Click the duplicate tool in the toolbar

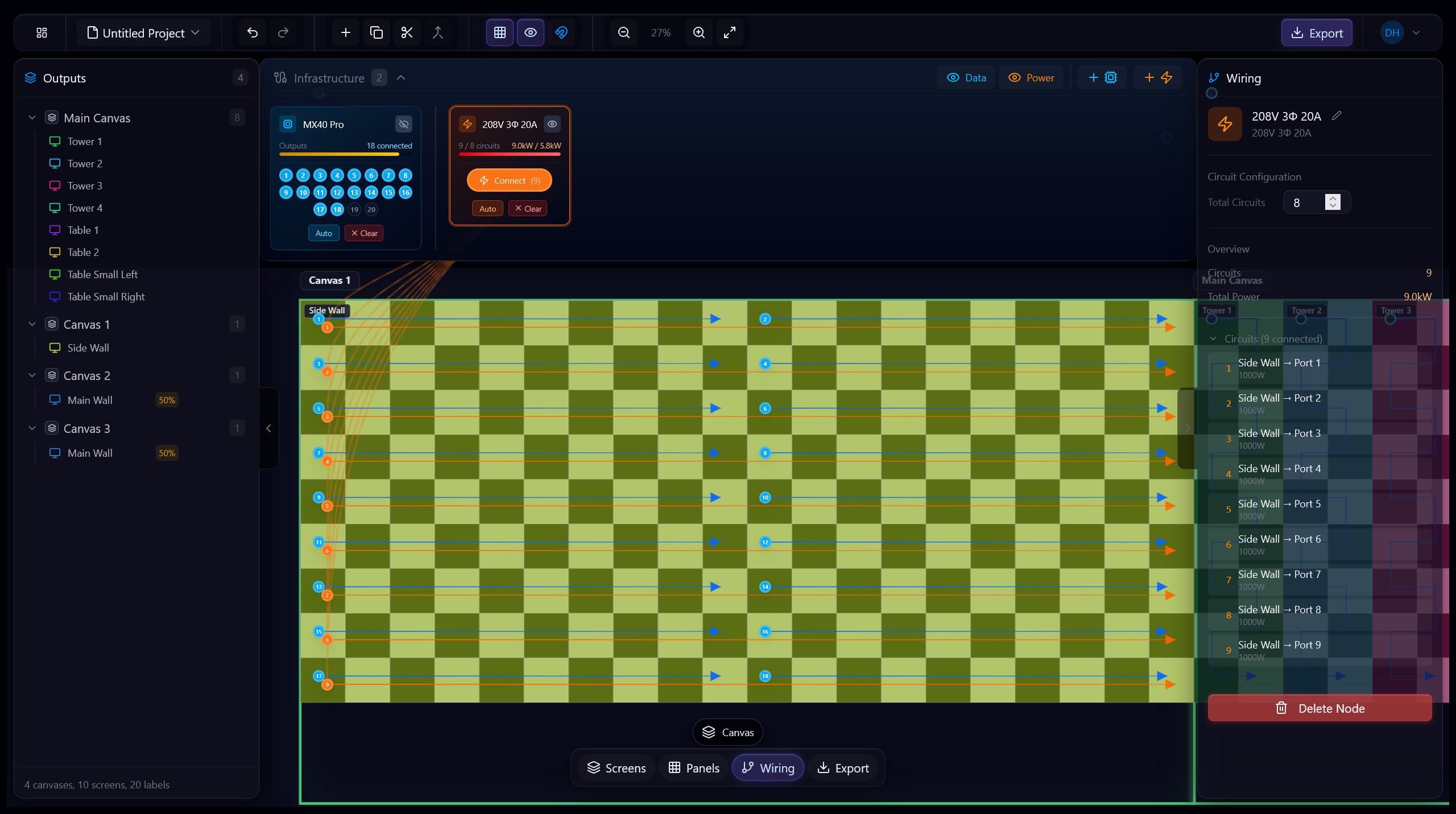376,32
